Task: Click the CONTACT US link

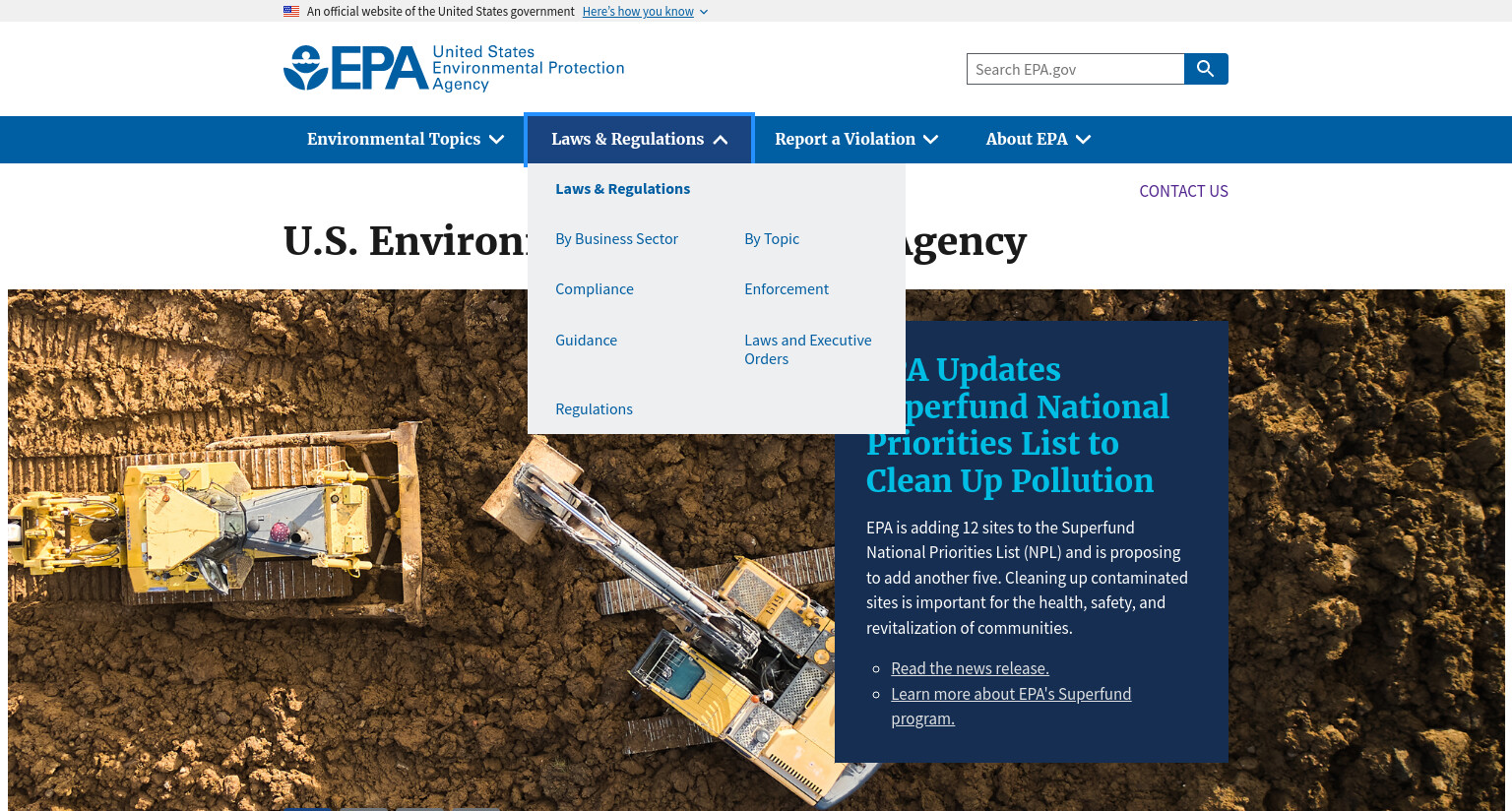Action: (1183, 191)
